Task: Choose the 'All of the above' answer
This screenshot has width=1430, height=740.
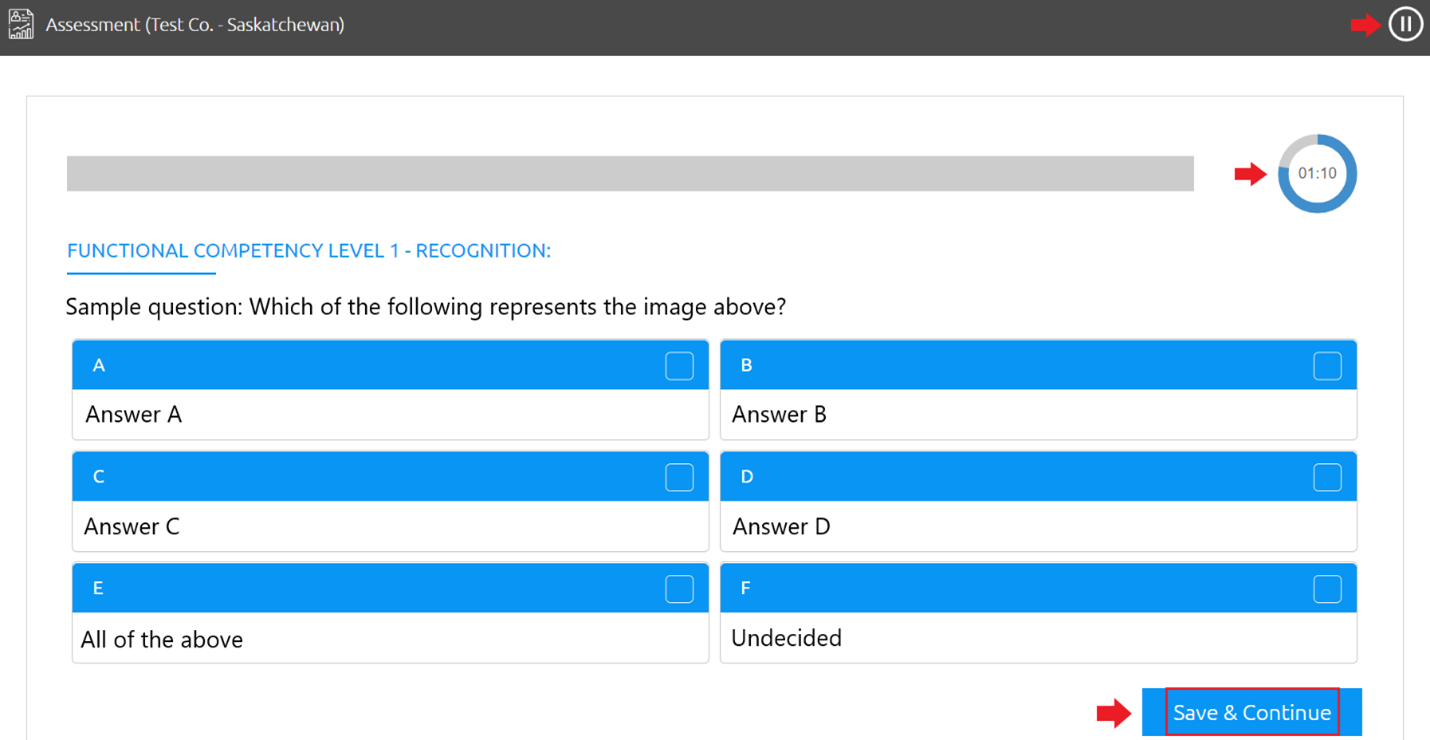Action: point(162,639)
